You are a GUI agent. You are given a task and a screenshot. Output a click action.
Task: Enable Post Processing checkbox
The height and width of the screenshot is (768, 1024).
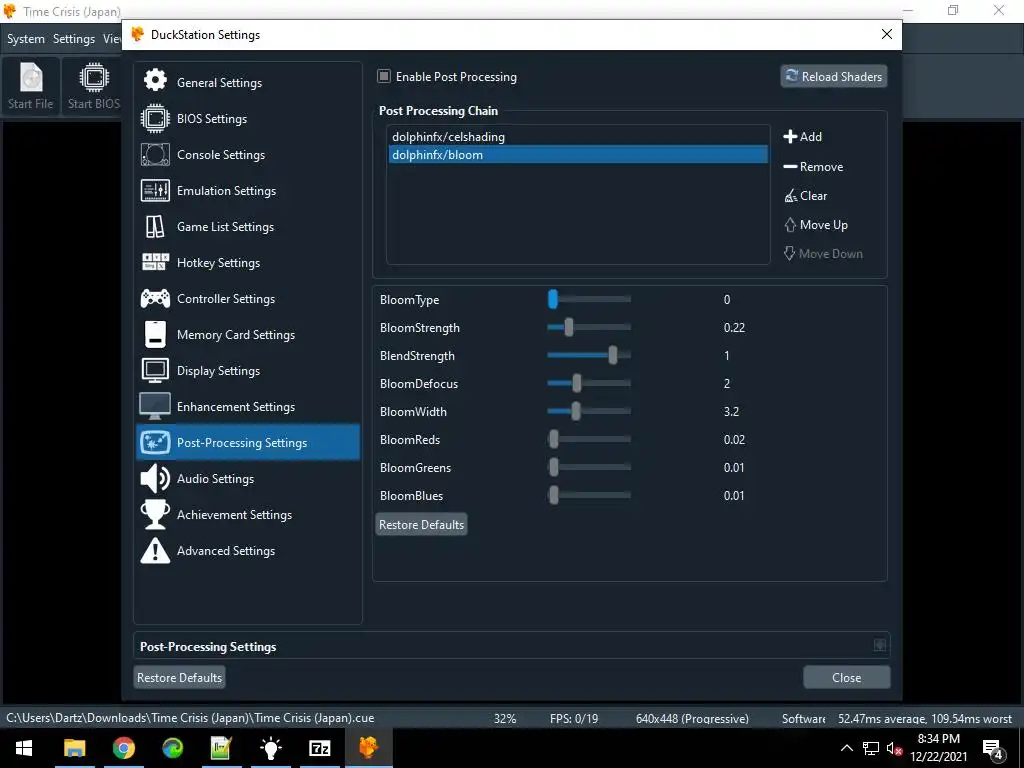pos(384,76)
